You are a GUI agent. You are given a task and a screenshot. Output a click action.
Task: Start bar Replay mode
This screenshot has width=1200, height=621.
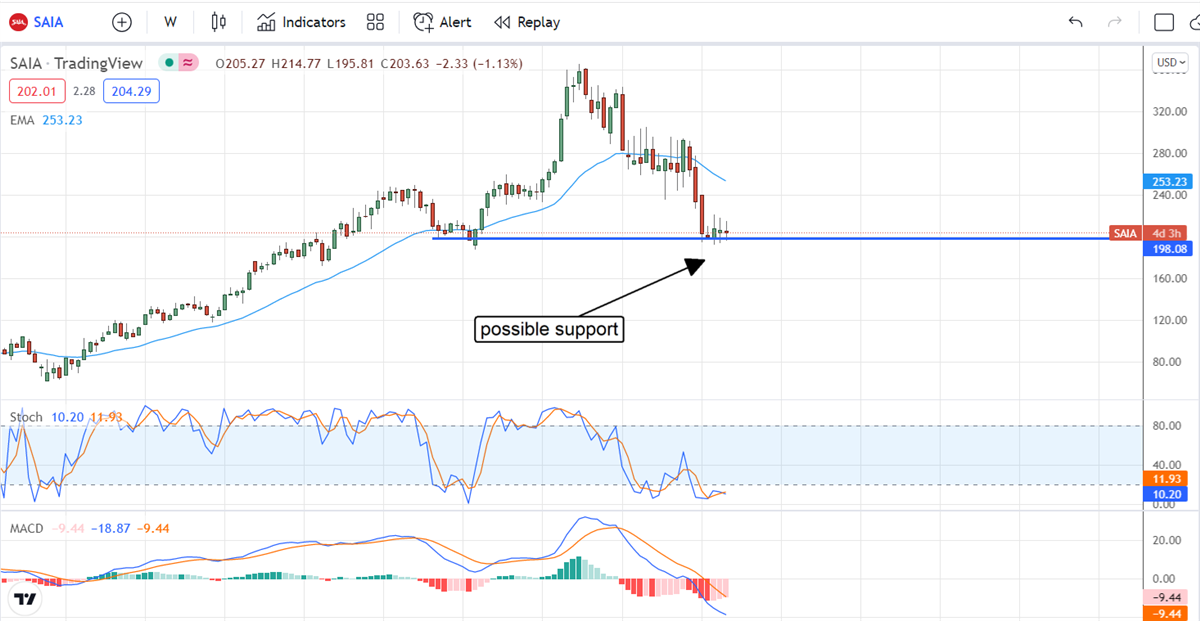(527, 22)
